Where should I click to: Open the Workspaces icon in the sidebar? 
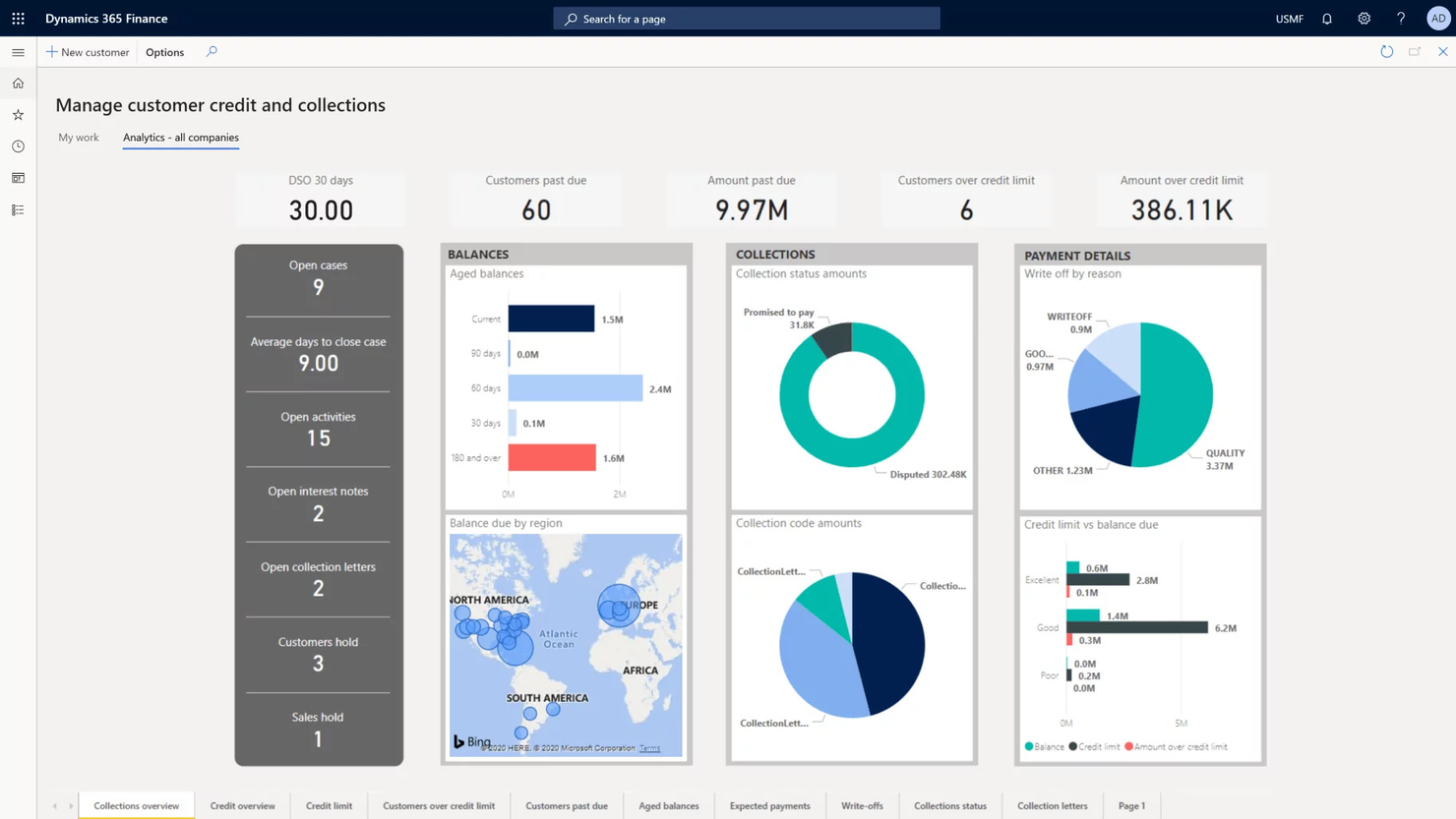tap(17, 177)
